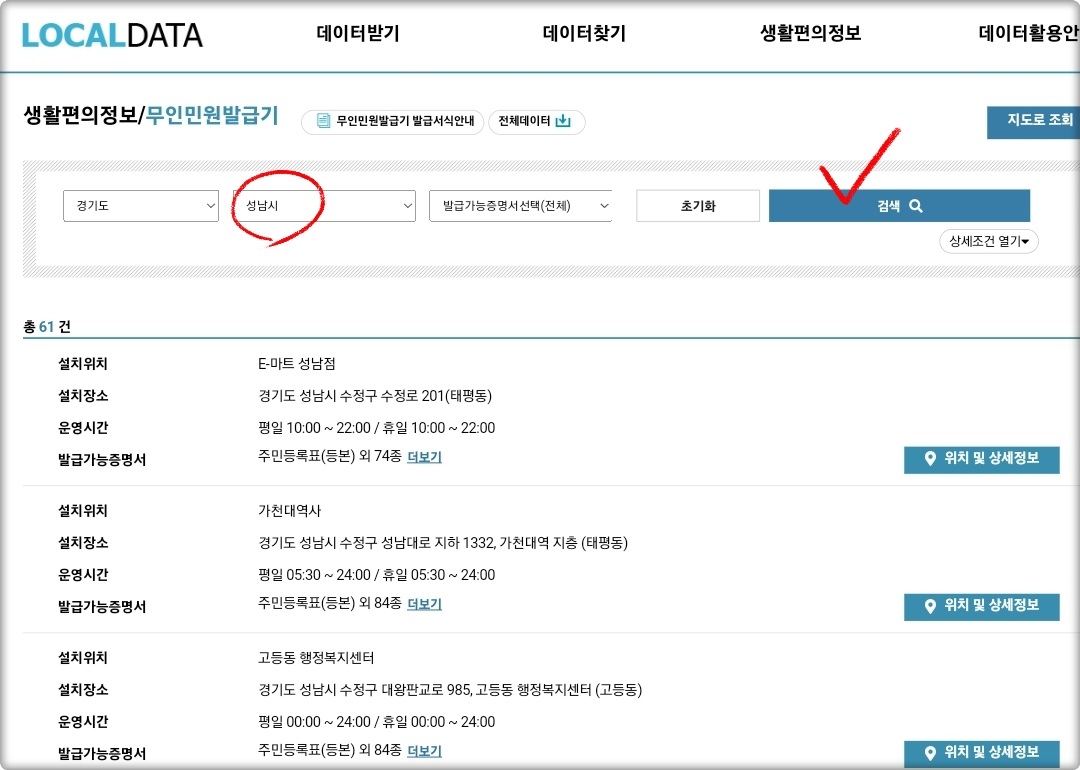Click hours 평일 10:00 ~ 22:00 text

(314, 428)
